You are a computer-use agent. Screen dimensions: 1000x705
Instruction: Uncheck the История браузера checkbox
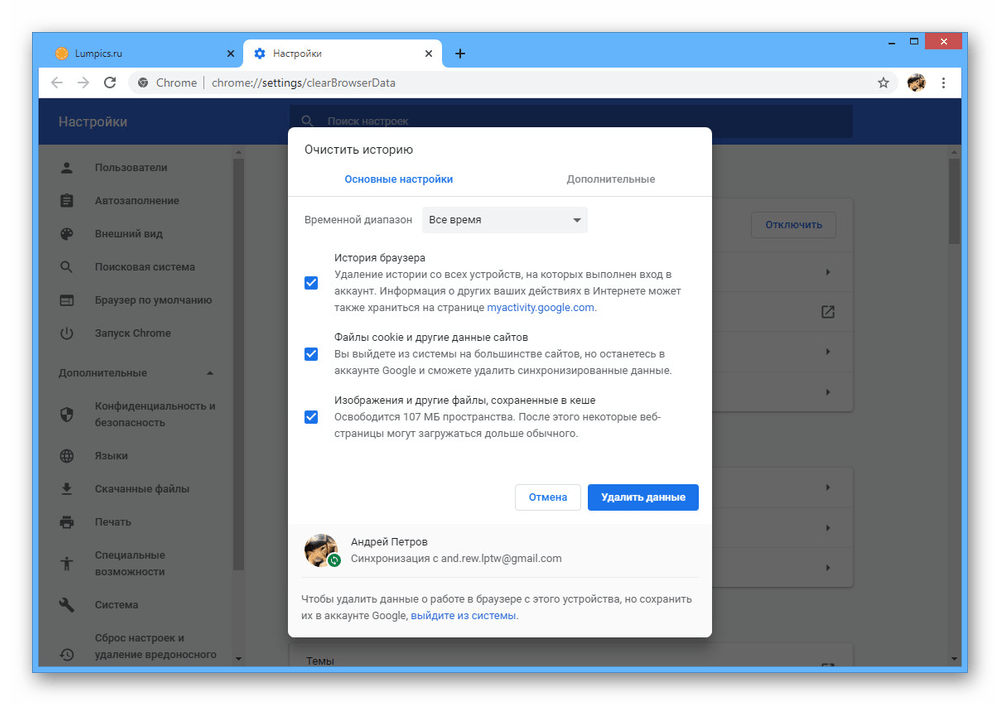coord(311,283)
